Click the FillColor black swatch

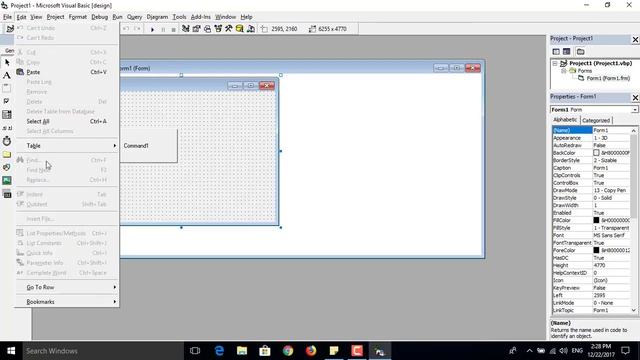click(x=596, y=220)
